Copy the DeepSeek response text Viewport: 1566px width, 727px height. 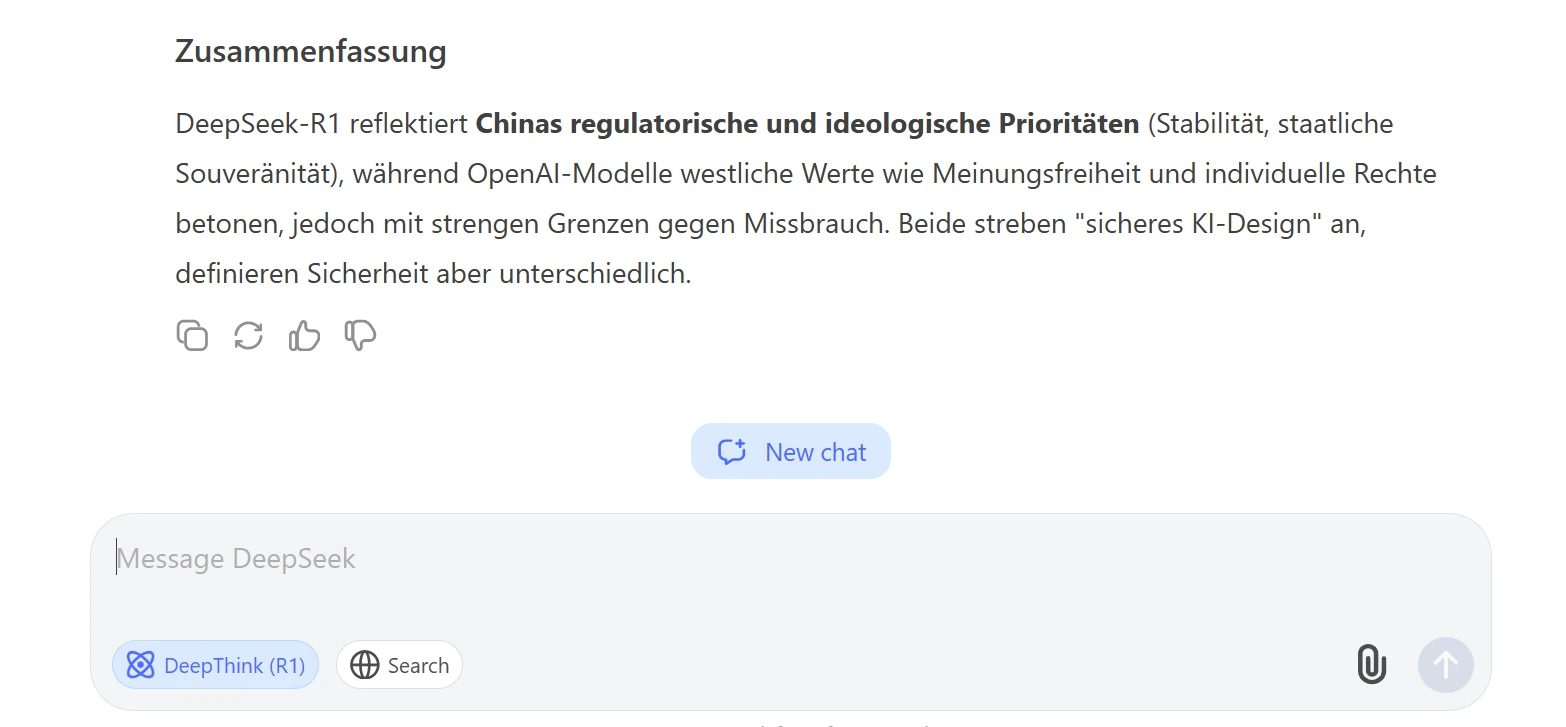pyautogui.click(x=192, y=335)
